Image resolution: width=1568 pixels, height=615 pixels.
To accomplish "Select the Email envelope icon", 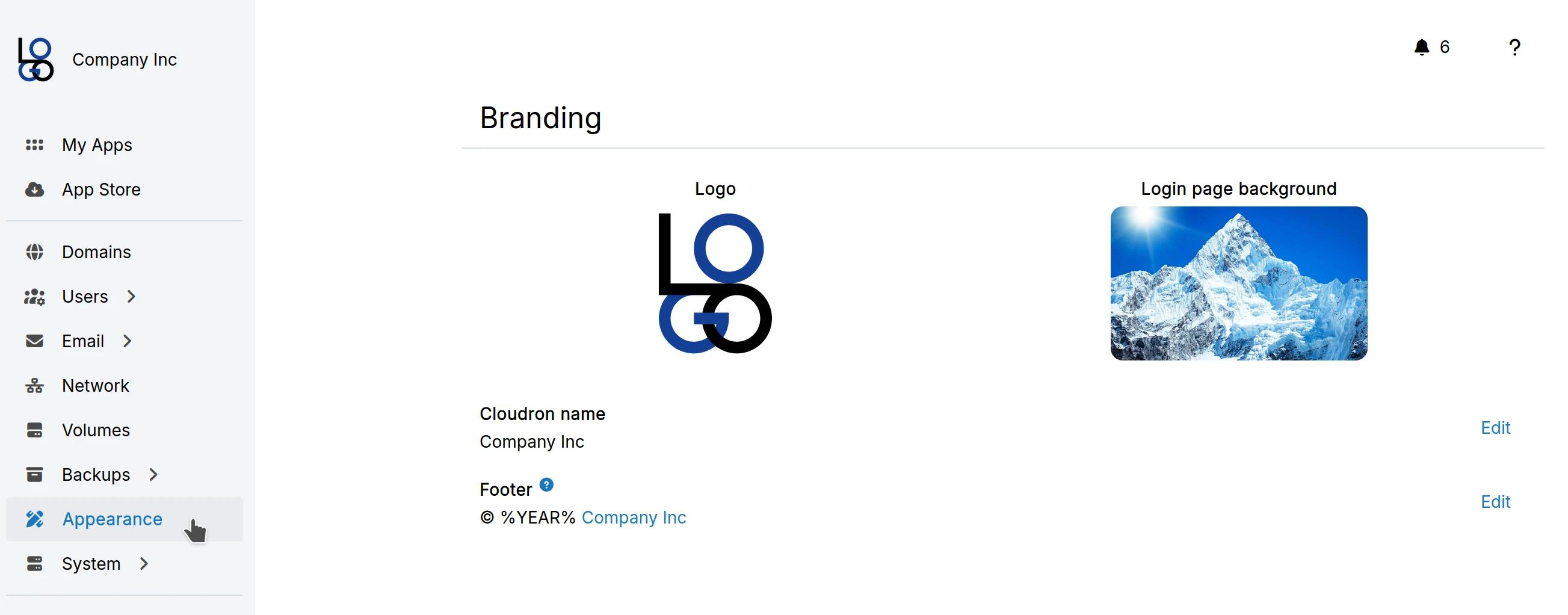I will click(x=35, y=341).
